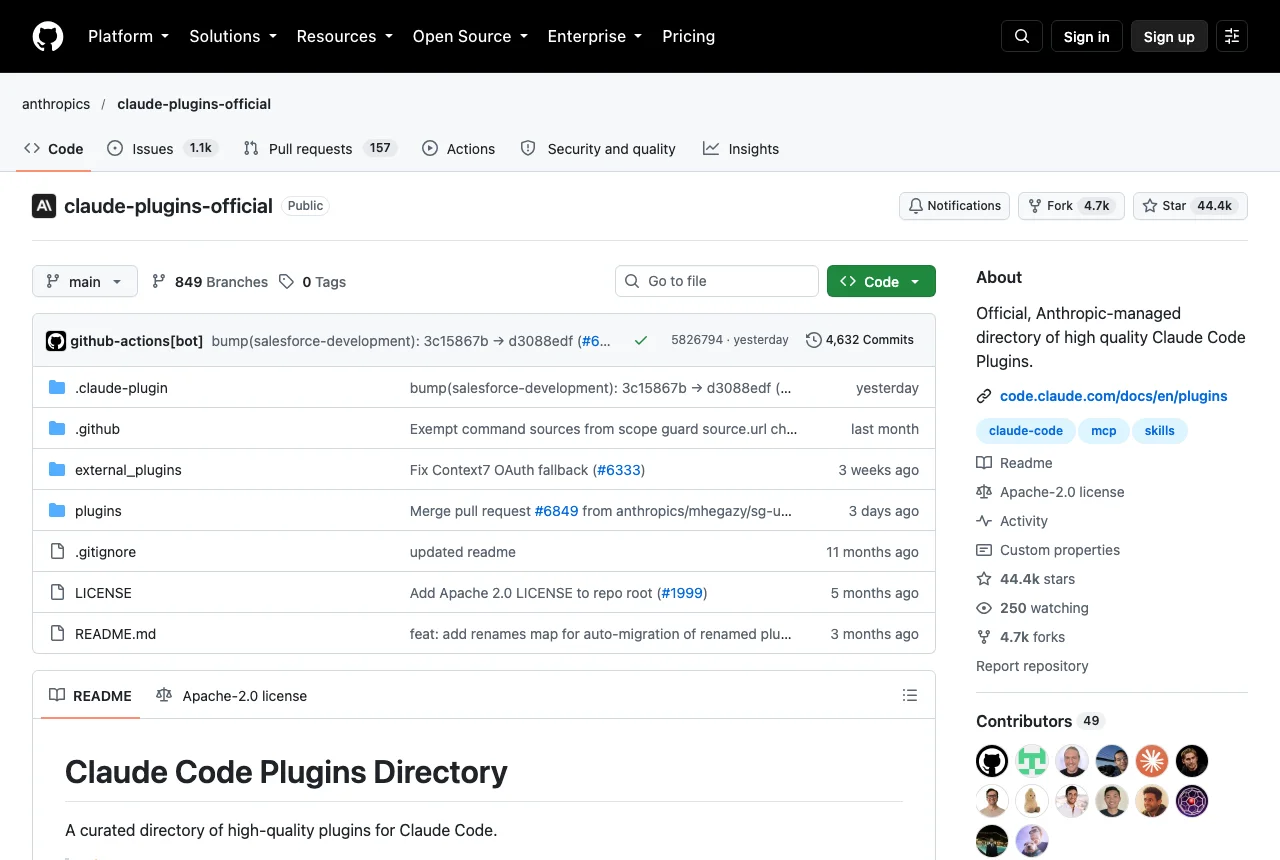Open the main branch selector
The width and height of the screenshot is (1280, 860).
coord(85,281)
